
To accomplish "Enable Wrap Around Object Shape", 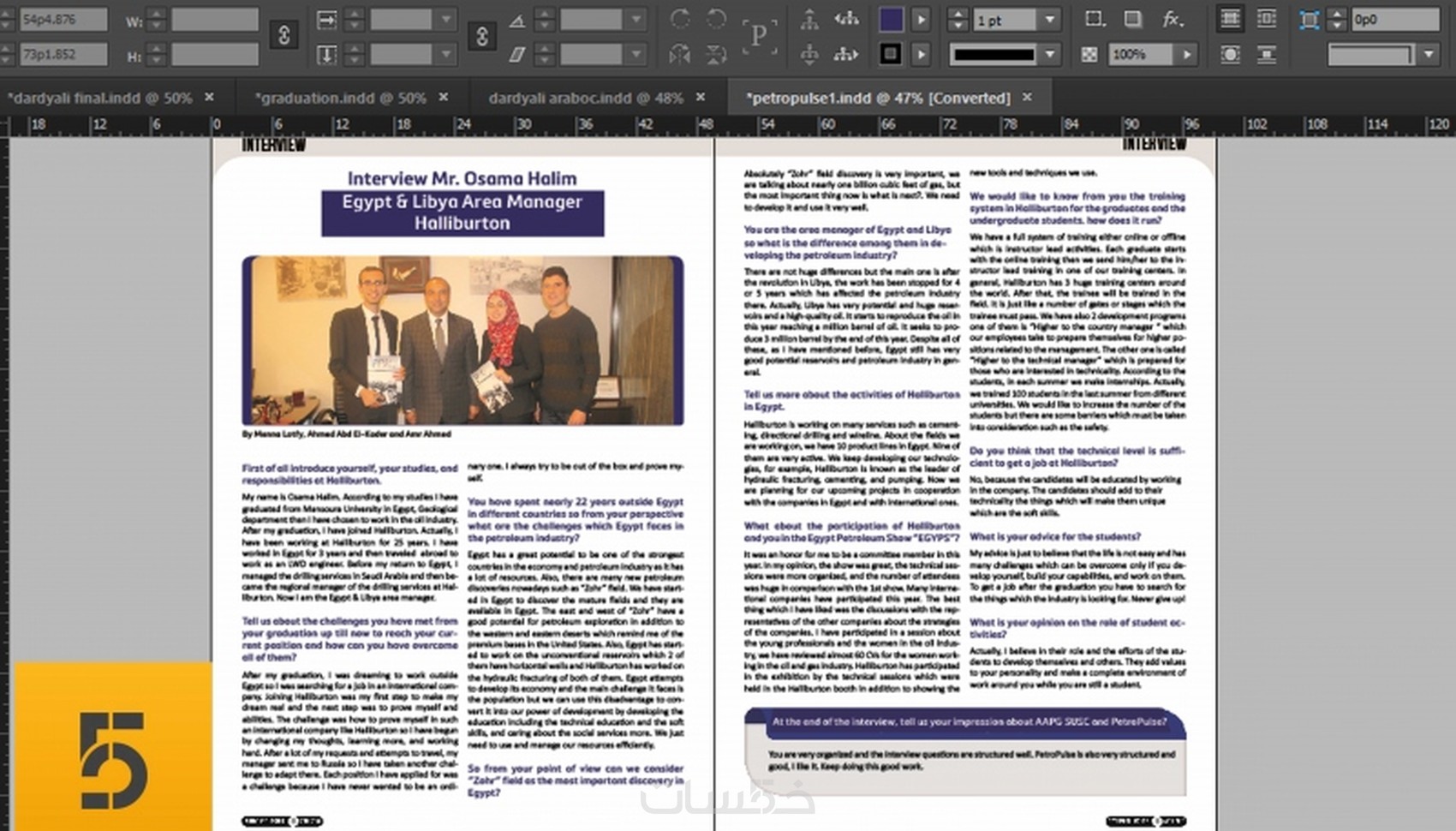I will tap(1230, 54).
